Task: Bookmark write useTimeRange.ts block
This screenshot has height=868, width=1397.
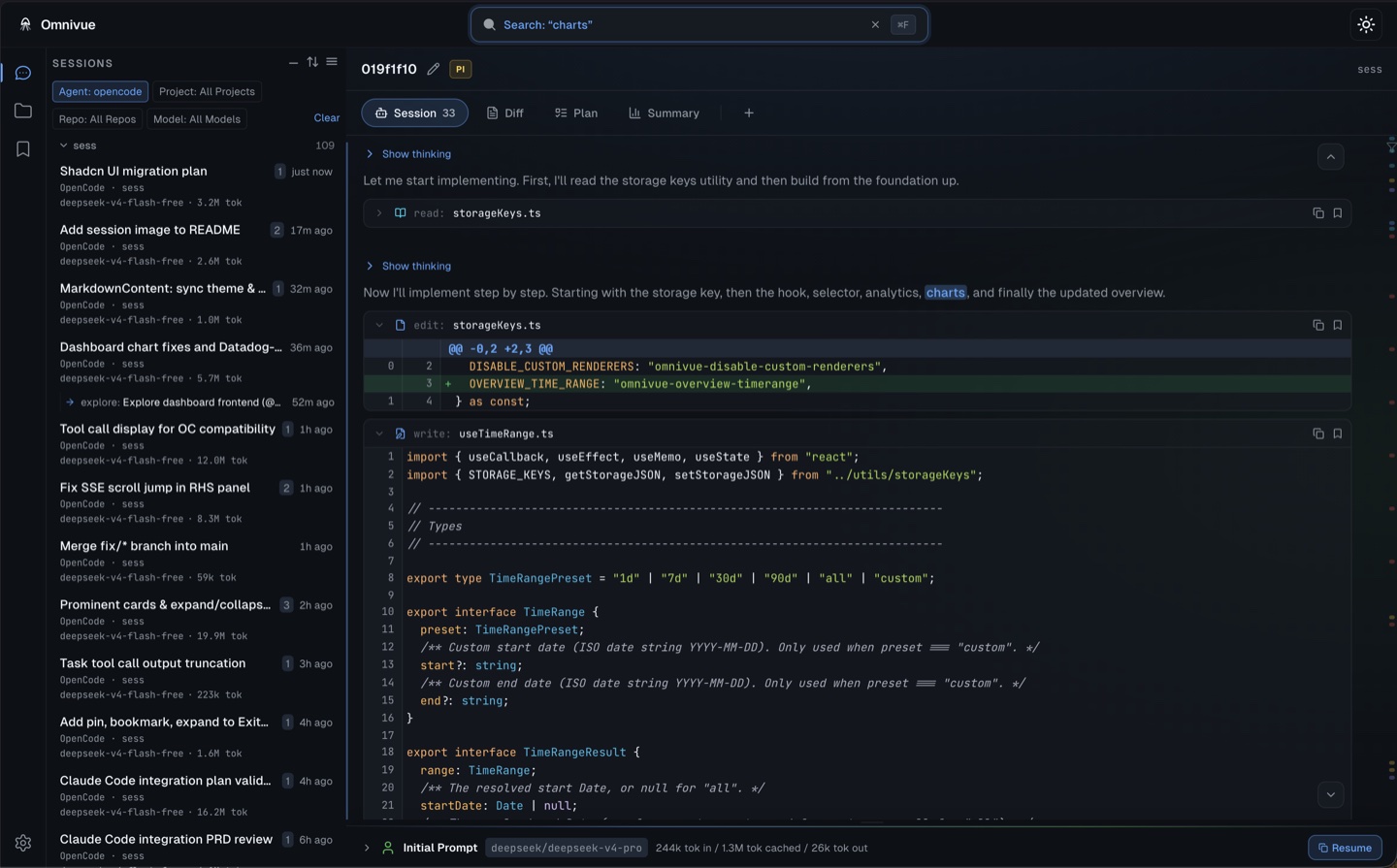Action: (1338, 434)
